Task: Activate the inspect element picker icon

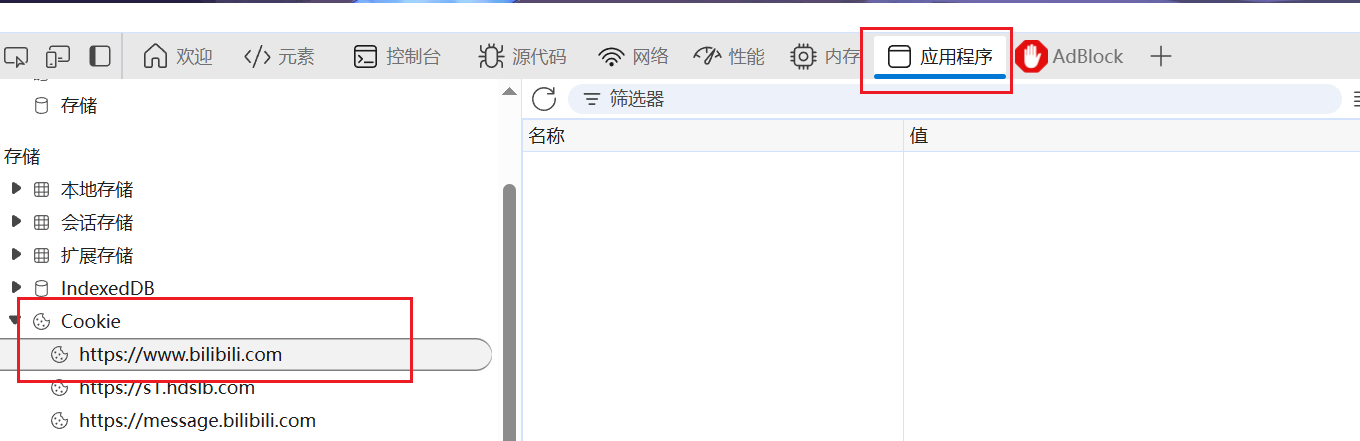Action: [x=15, y=57]
